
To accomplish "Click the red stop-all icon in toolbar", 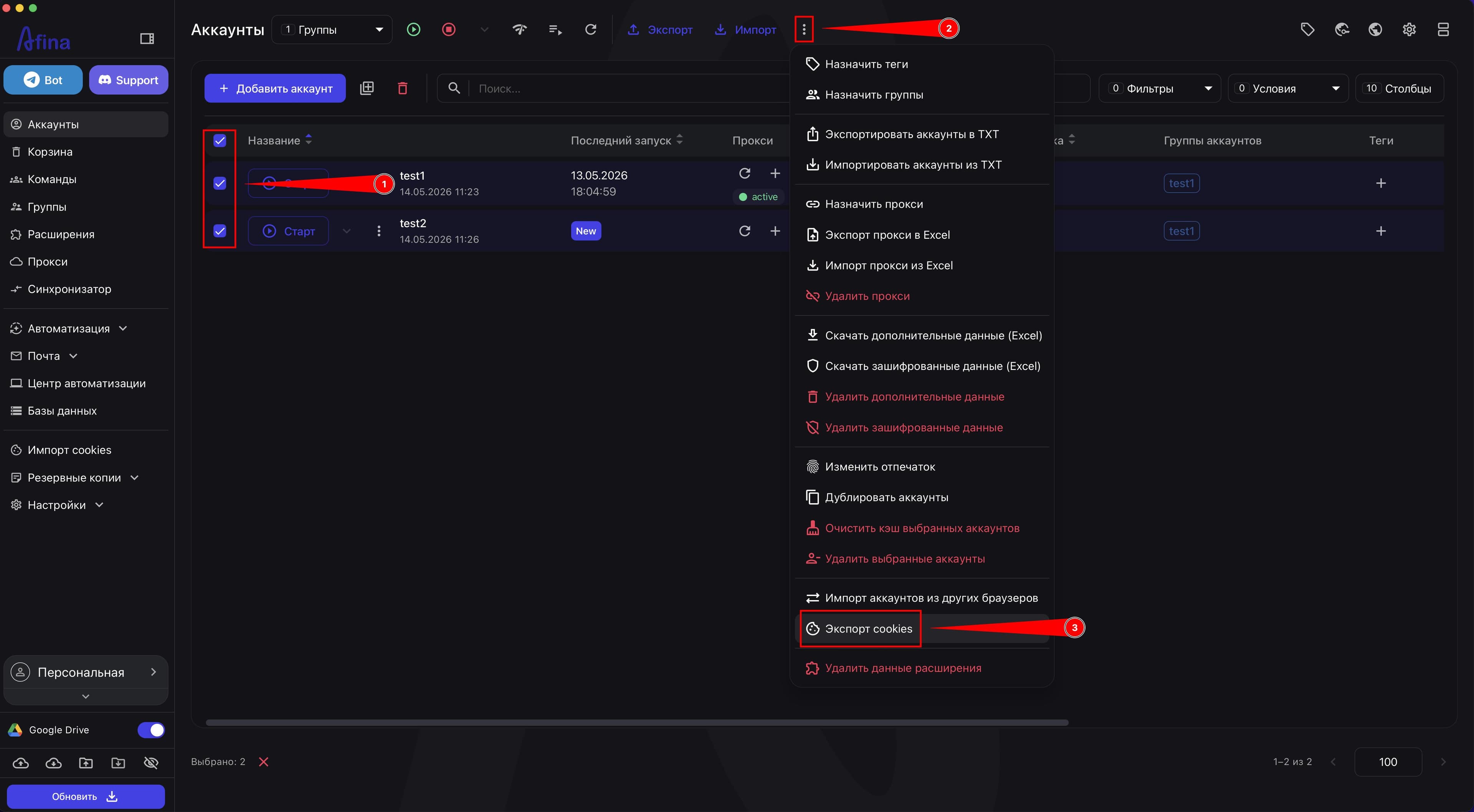I will [449, 29].
